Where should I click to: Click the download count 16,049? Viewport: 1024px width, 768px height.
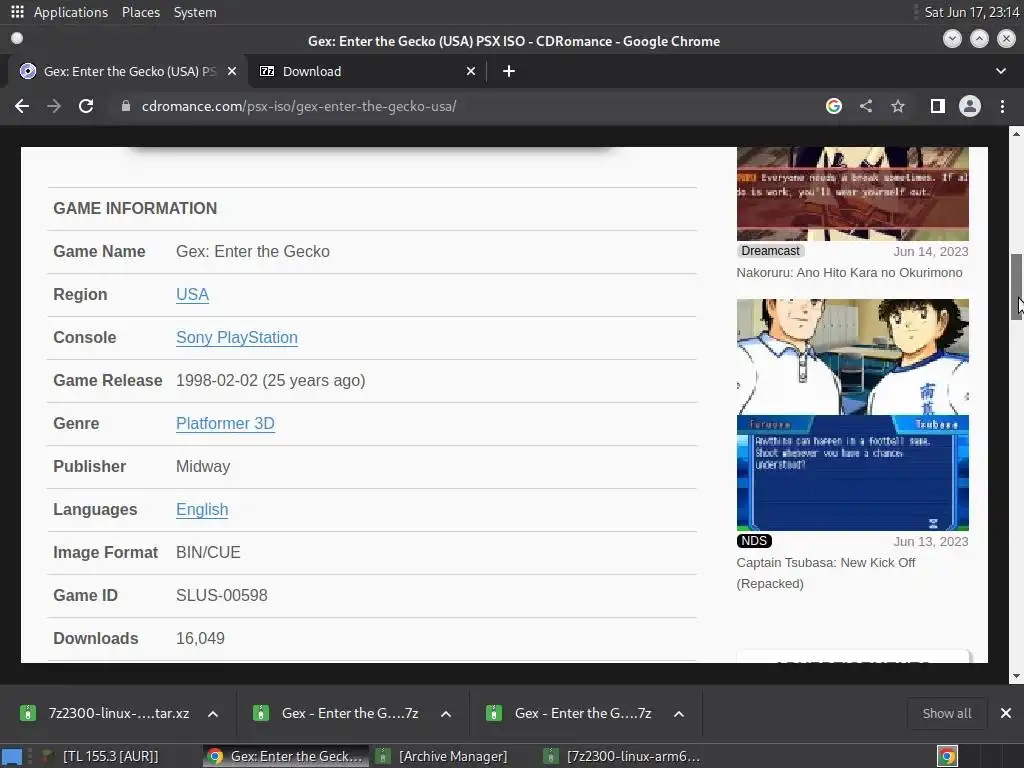(x=200, y=639)
